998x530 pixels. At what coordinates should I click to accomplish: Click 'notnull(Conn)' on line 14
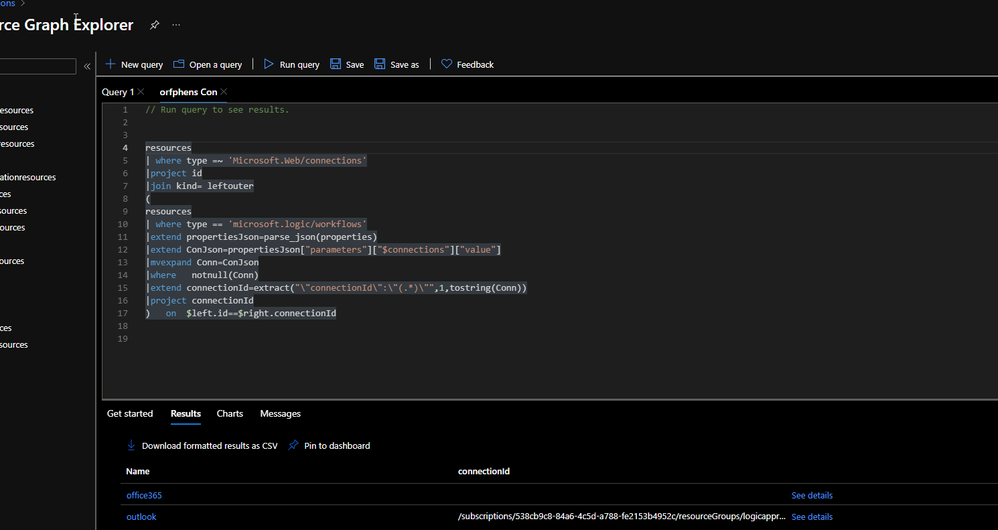click(x=225, y=275)
